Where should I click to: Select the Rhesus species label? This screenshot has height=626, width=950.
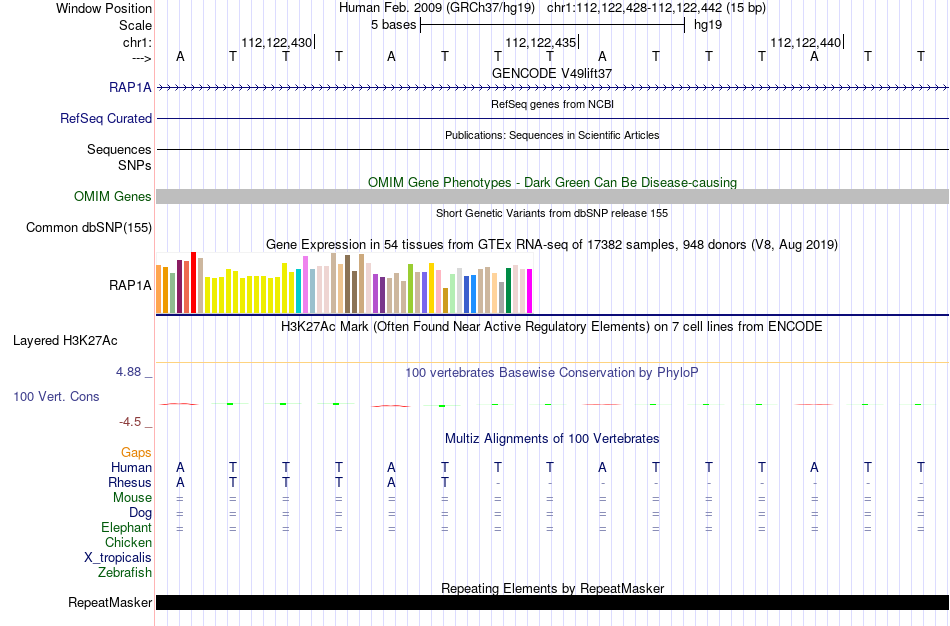point(130,482)
